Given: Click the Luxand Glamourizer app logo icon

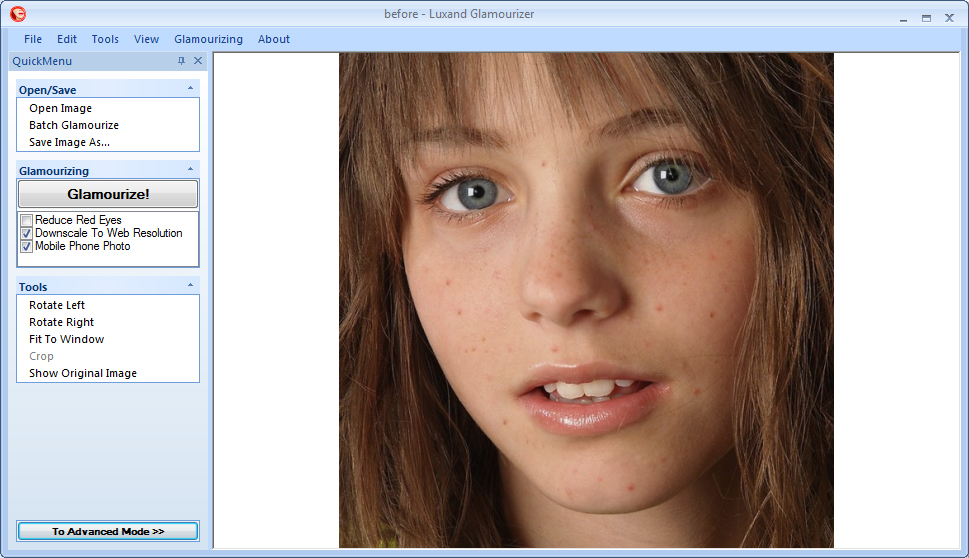Looking at the screenshot, I should click(18, 14).
